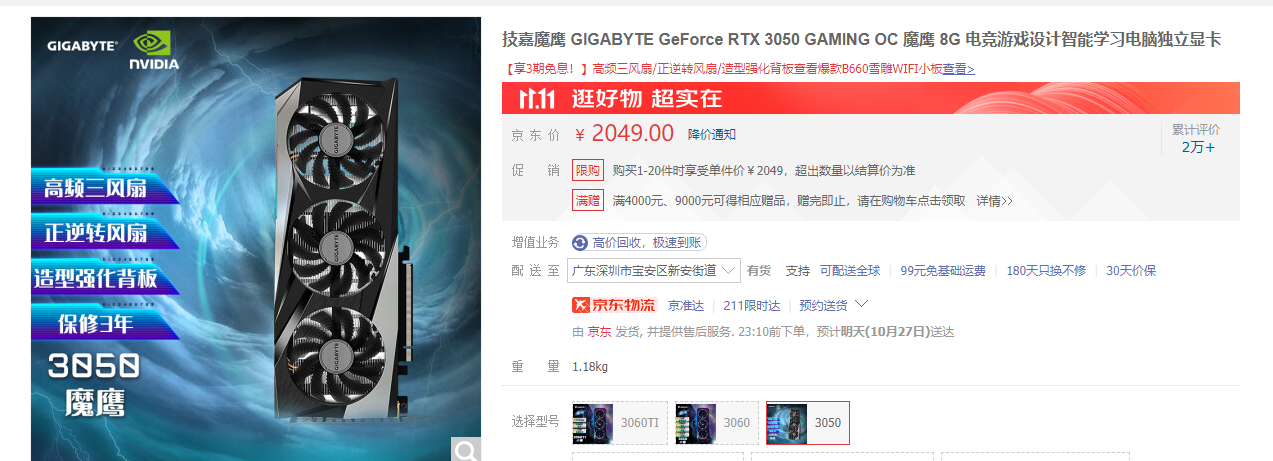Click the 满赠 gift promotion tag
Screen dimensions: 1273x461
pos(587,200)
